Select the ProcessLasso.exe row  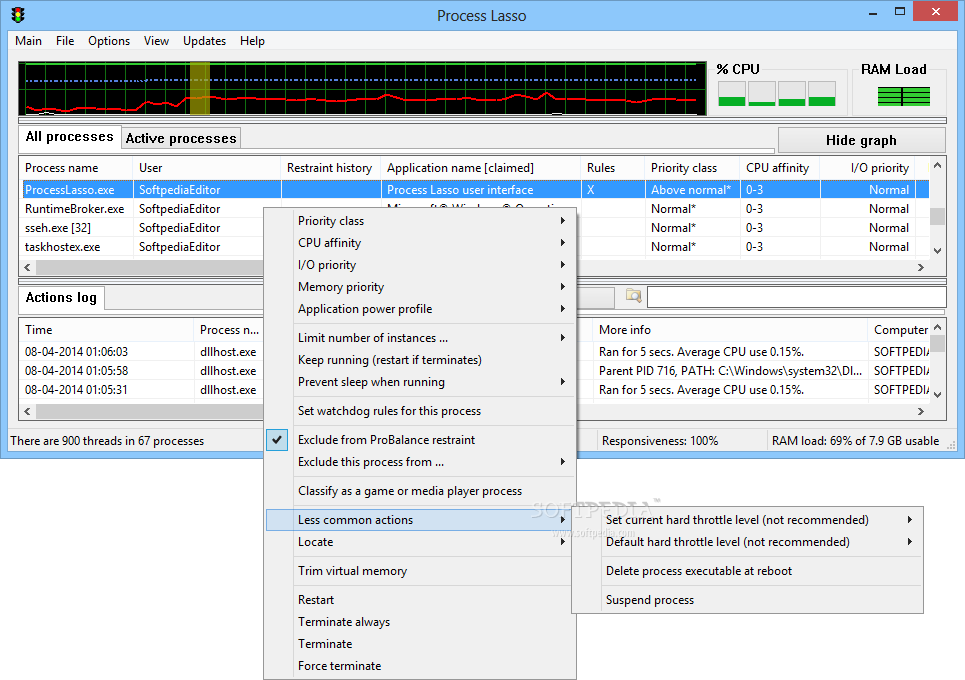coord(474,190)
